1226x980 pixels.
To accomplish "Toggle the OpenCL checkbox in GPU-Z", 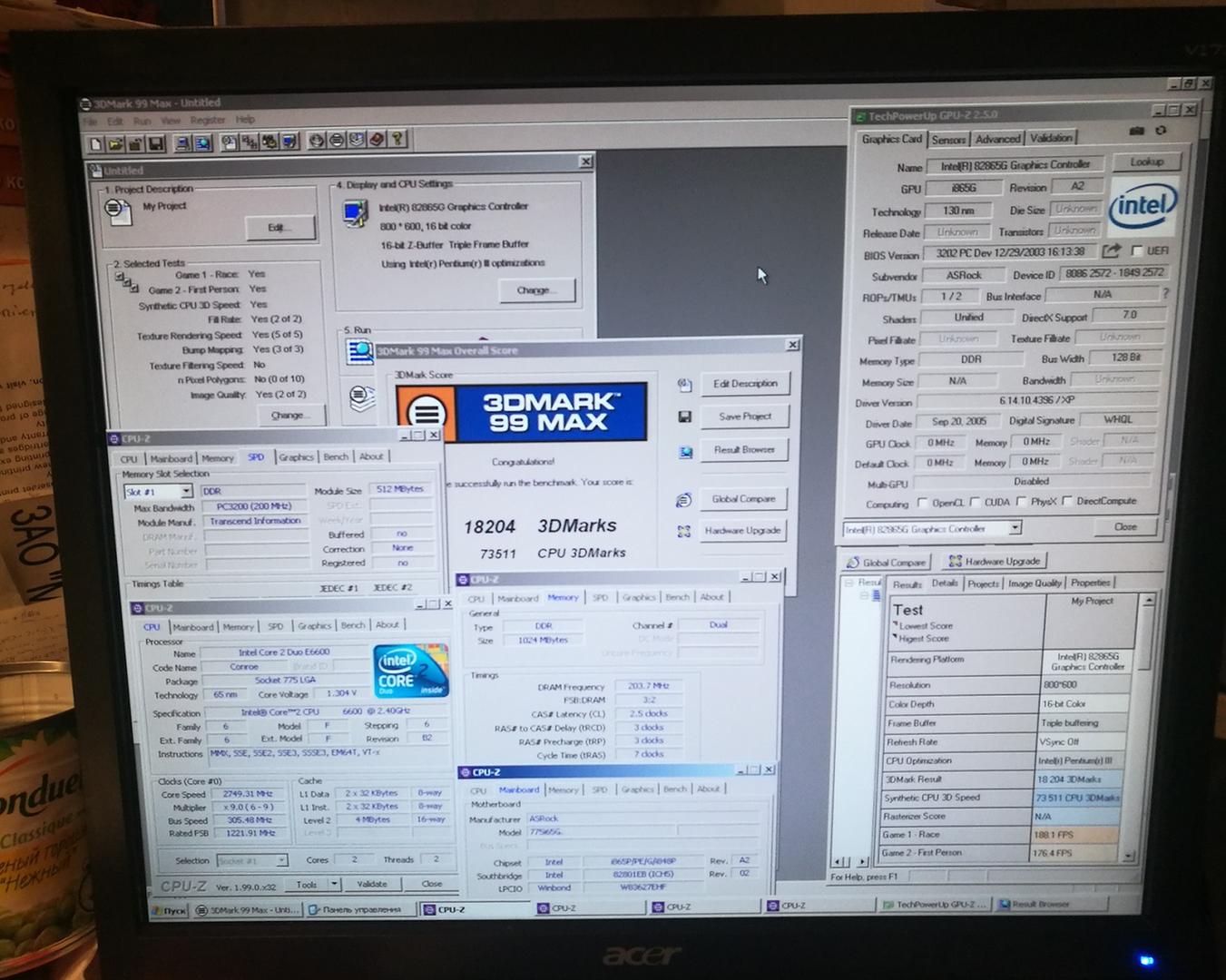I will 923,503.
